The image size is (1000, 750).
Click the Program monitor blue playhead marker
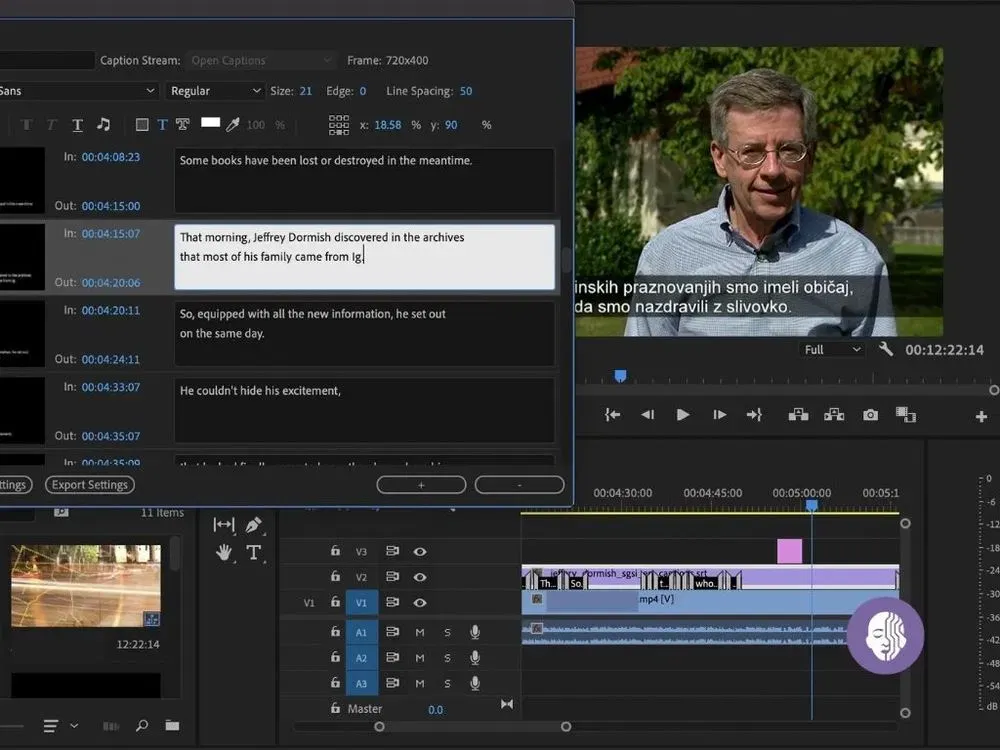coord(620,376)
